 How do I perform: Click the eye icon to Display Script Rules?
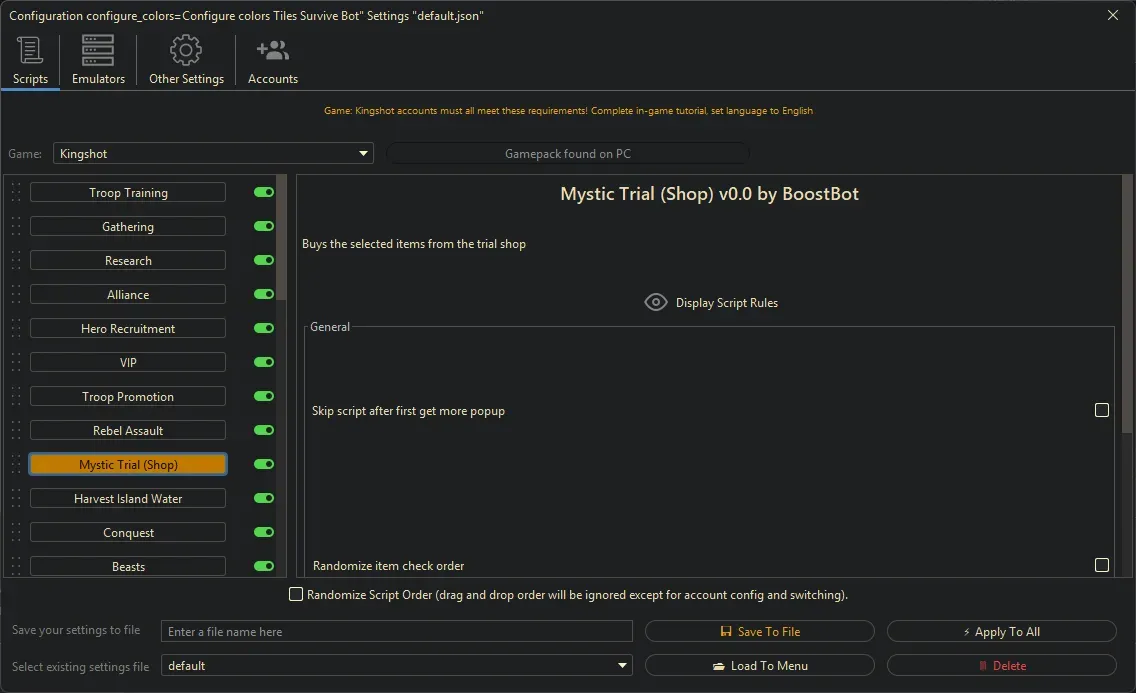pos(655,301)
